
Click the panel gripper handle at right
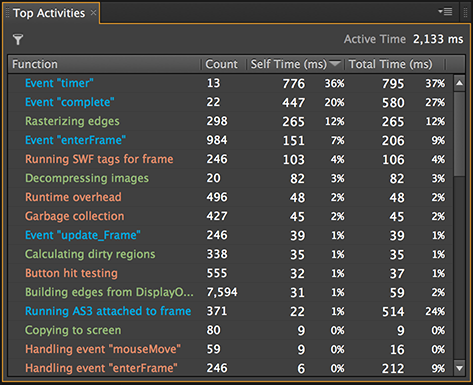click(466, 13)
